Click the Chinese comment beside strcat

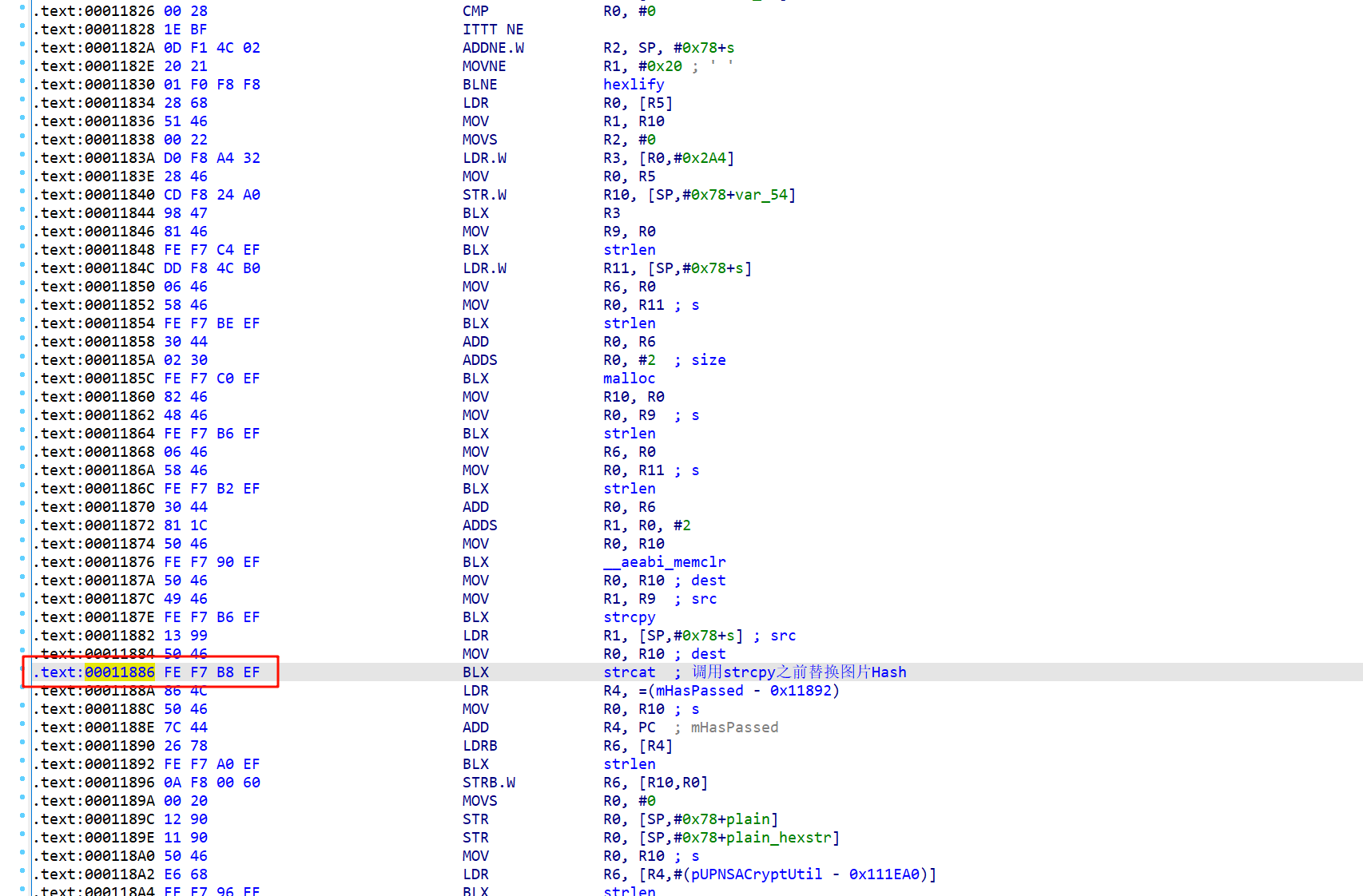pyautogui.click(x=799, y=672)
